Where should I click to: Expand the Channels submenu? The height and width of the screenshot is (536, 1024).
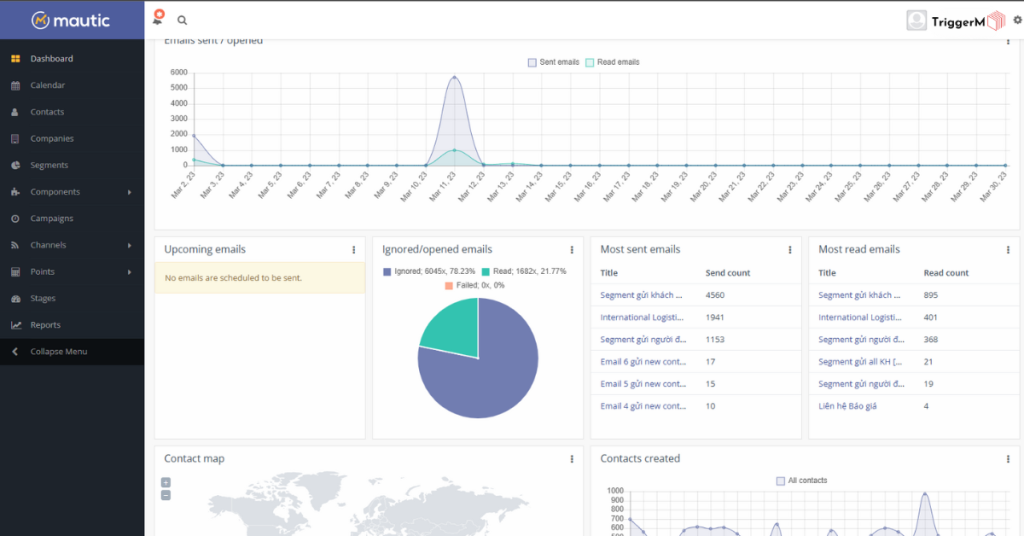pos(129,245)
